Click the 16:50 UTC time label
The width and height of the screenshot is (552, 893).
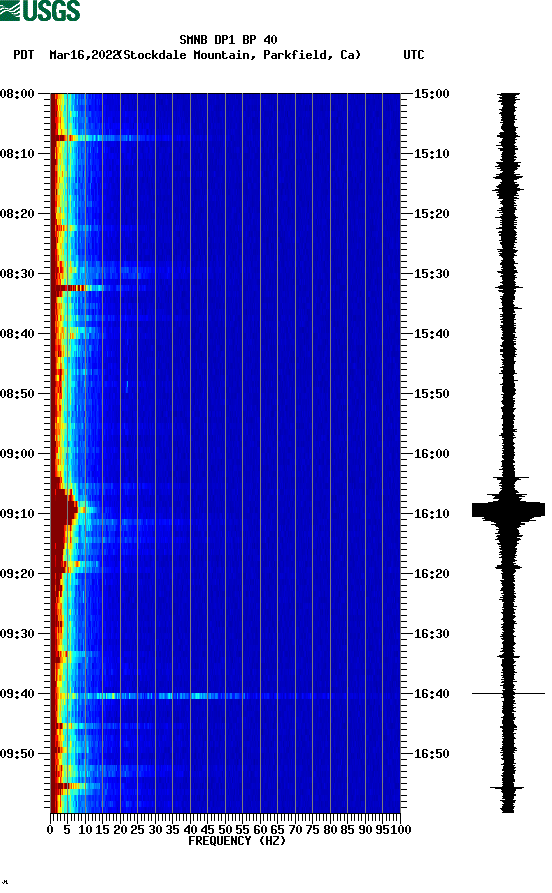click(431, 754)
